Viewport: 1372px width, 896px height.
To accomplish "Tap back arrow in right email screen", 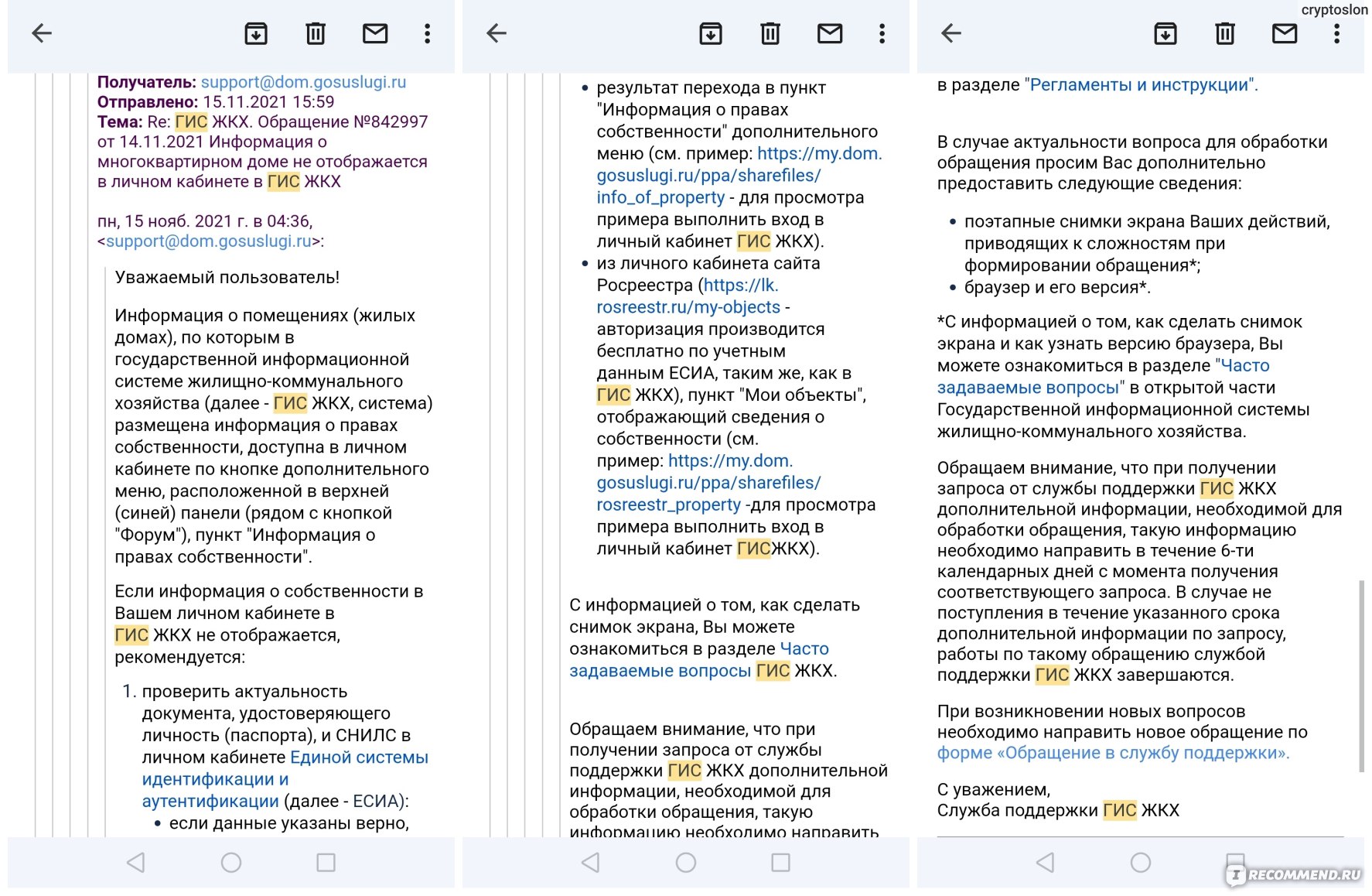I will pyautogui.click(x=951, y=33).
